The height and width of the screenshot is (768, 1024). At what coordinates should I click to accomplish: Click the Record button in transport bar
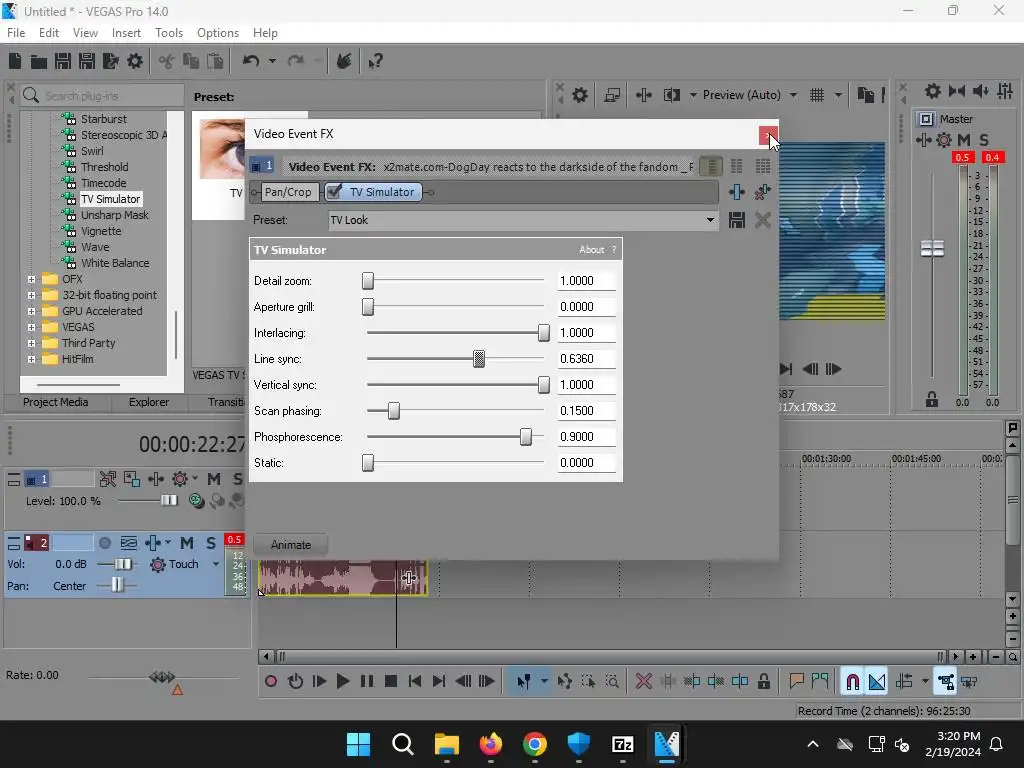point(271,682)
